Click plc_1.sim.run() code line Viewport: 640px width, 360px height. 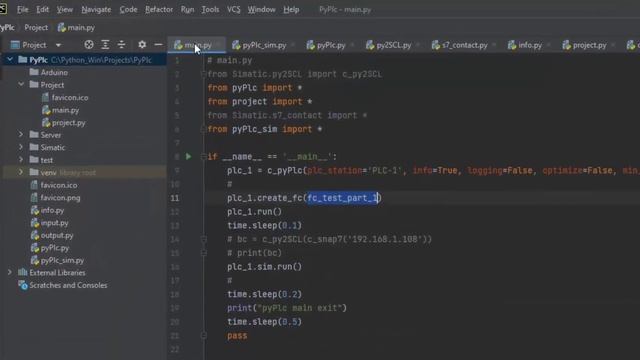click(x=264, y=267)
